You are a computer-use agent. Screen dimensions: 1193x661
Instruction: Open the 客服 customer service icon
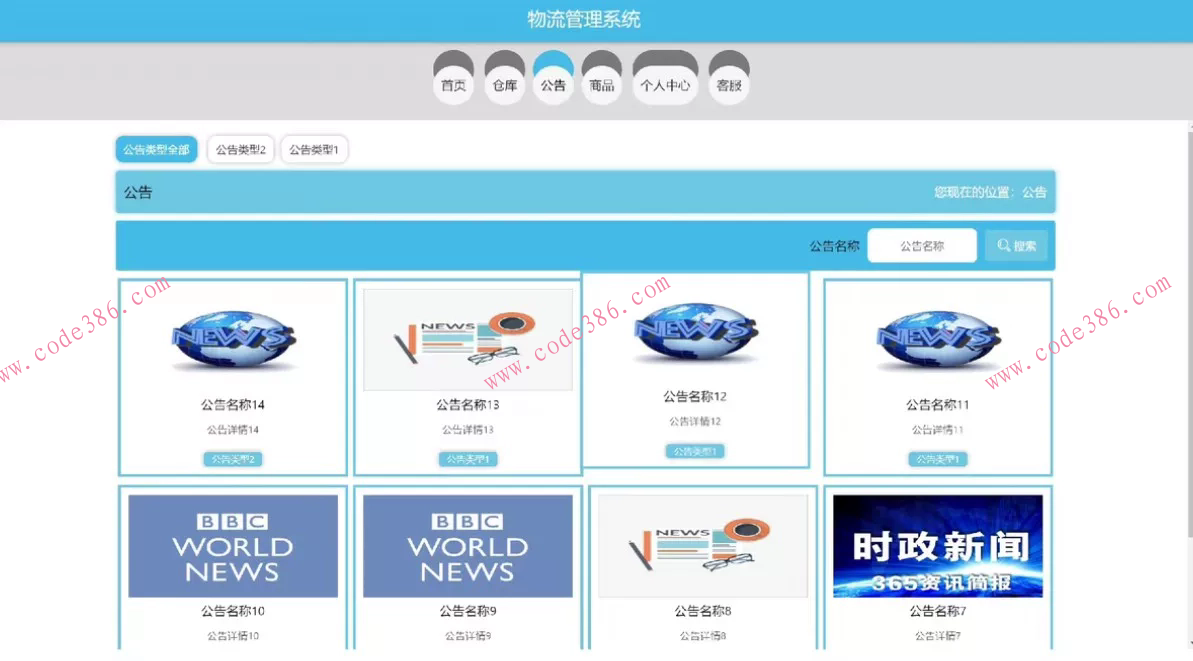click(728, 84)
